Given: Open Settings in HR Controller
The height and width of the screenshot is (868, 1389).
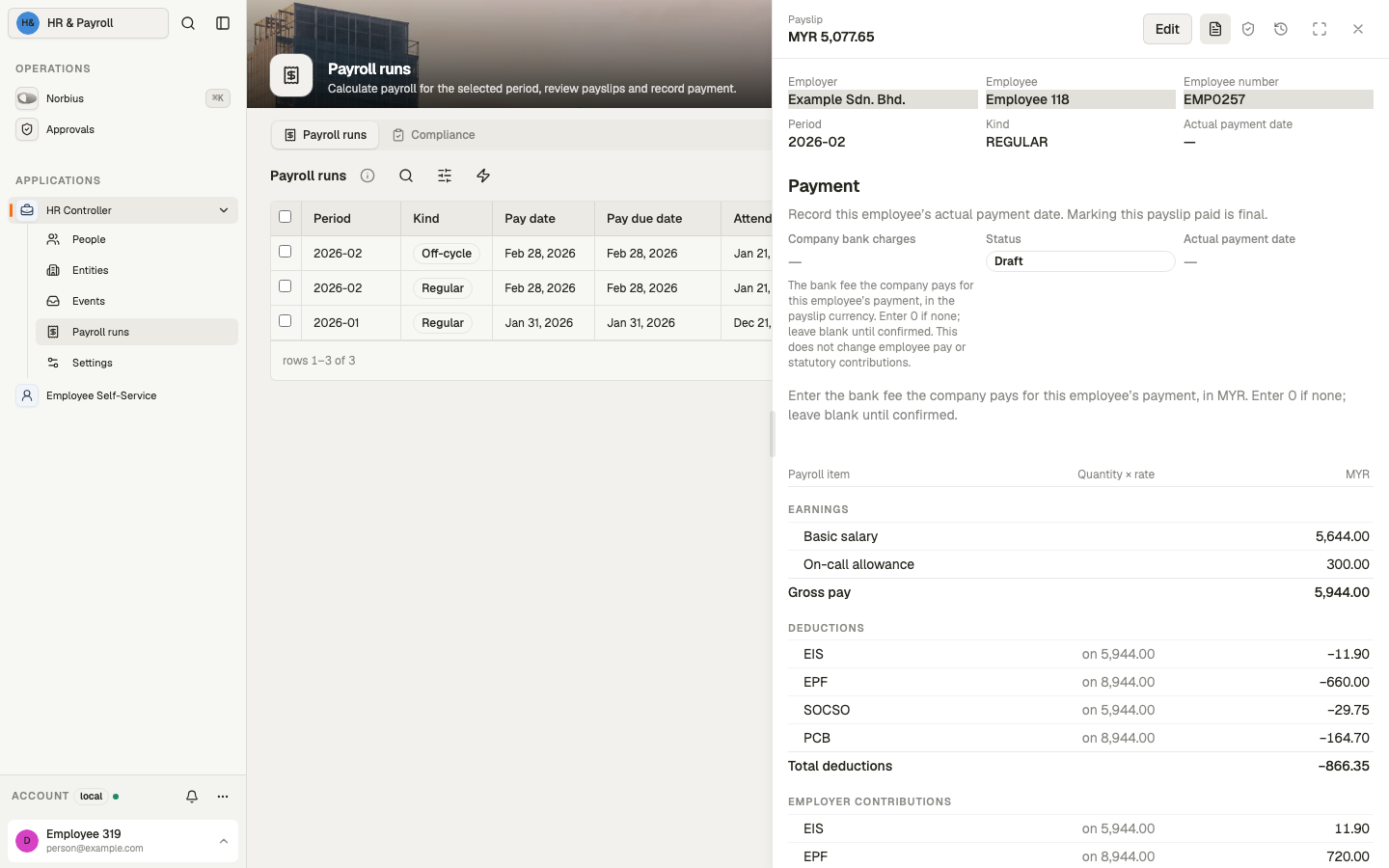Looking at the screenshot, I should pos(137,363).
